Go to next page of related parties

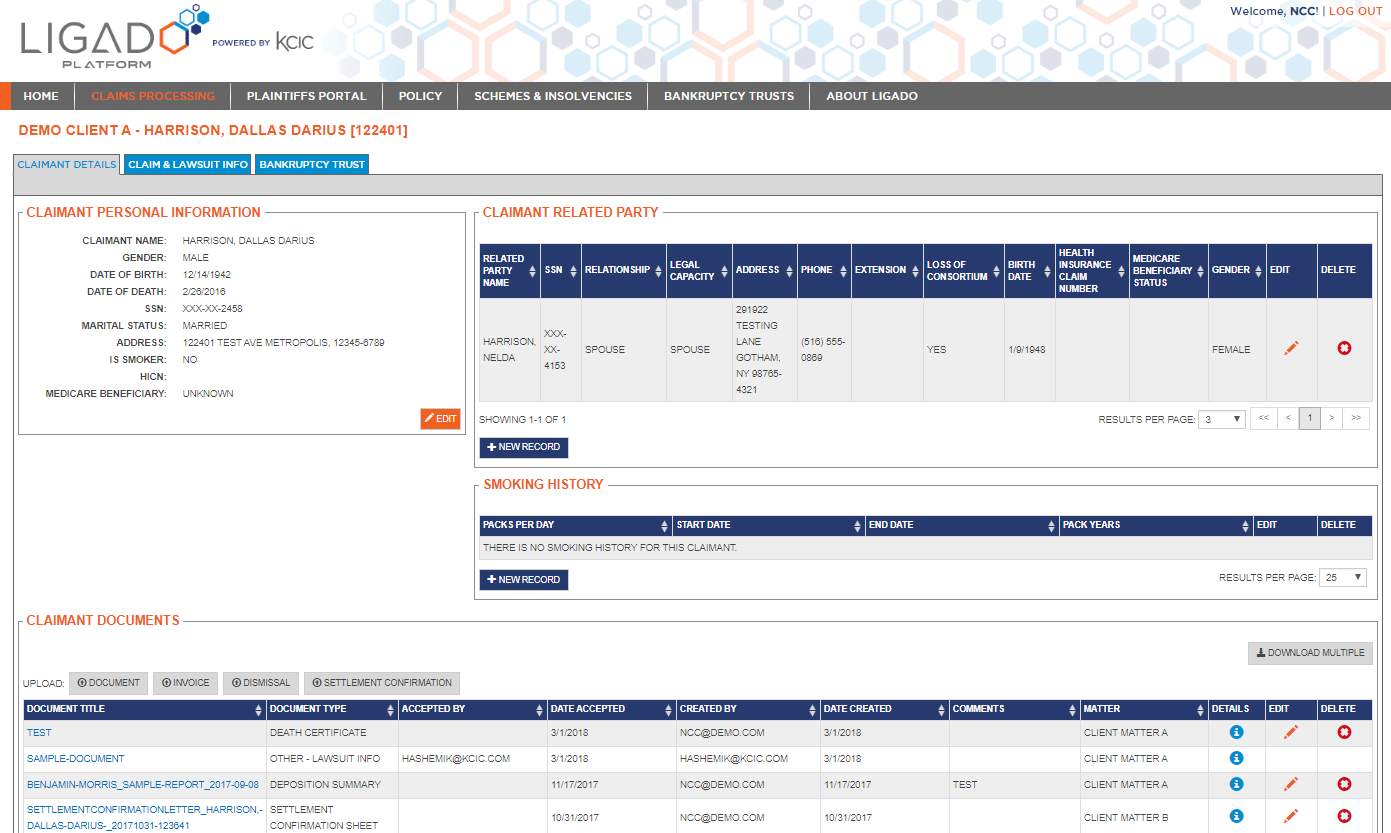point(1331,418)
